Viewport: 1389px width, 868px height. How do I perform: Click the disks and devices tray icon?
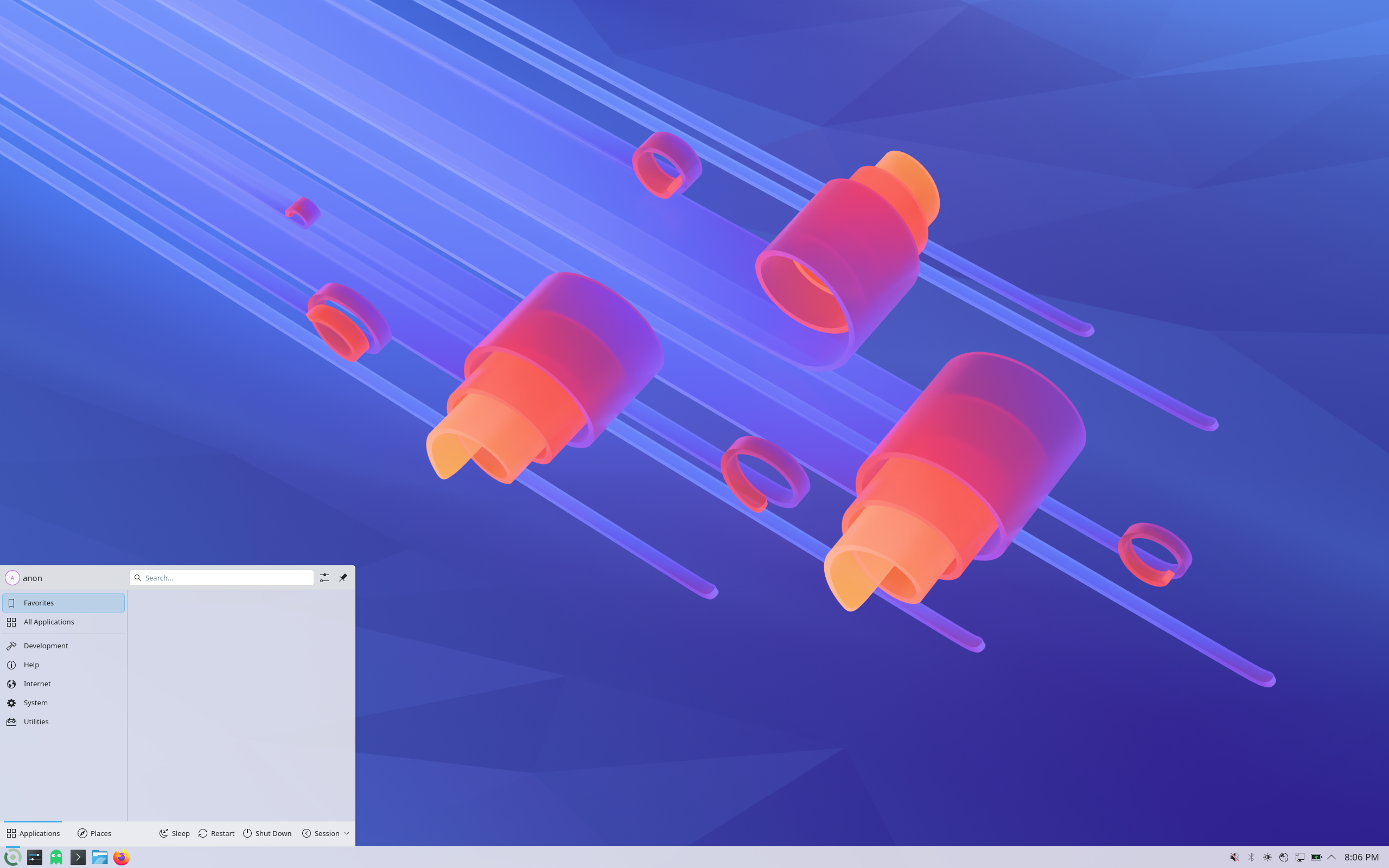1283,857
